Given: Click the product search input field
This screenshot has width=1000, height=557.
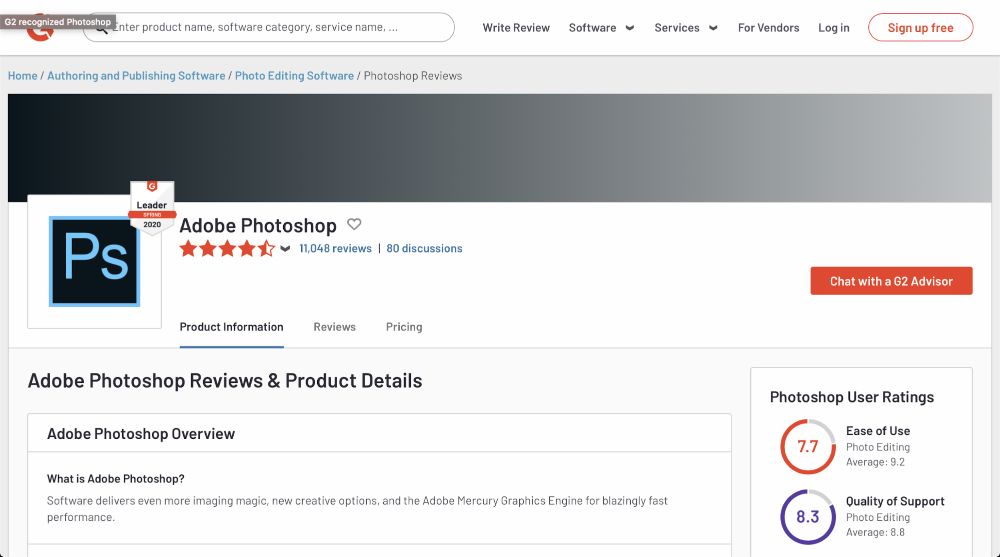Looking at the screenshot, I should 268,27.
